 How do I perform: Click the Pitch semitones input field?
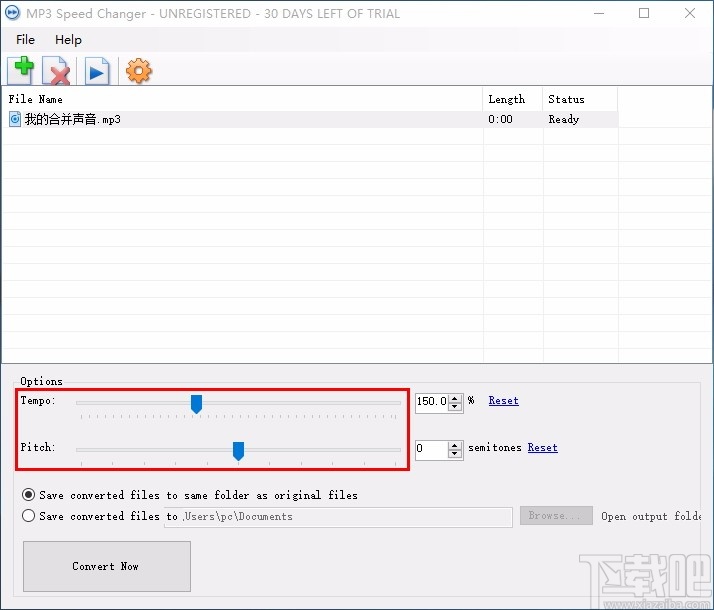tap(432, 449)
